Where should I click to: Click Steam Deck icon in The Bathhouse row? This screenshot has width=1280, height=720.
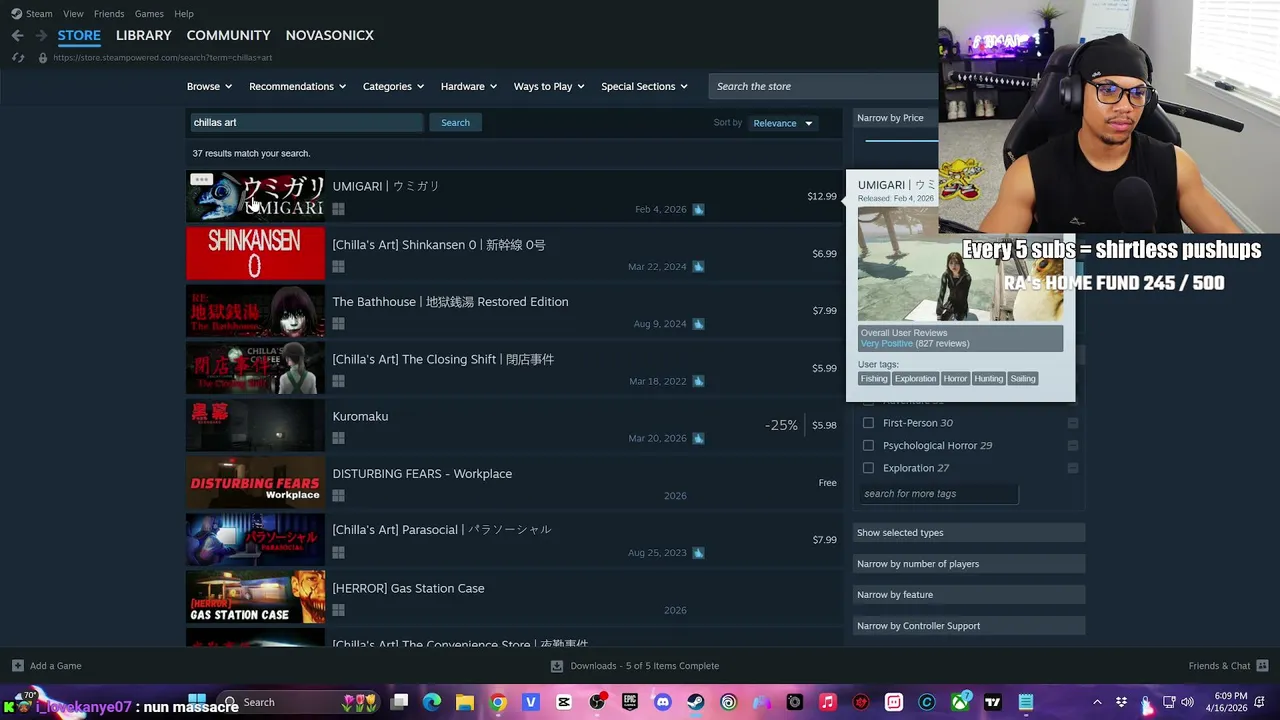coord(698,323)
